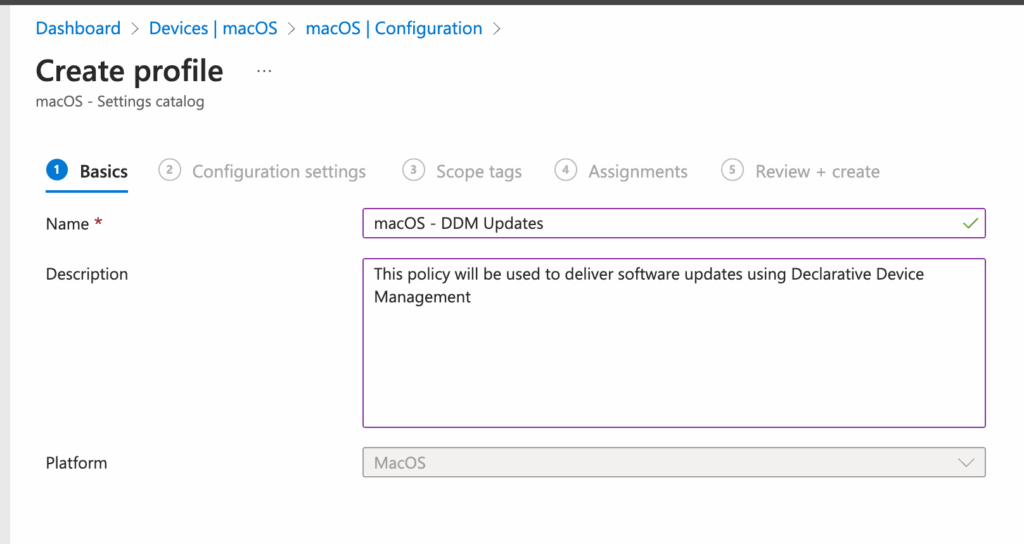Click the step 3 circle icon
Image resolution: width=1024 pixels, height=544 pixels.
click(x=413, y=170)
